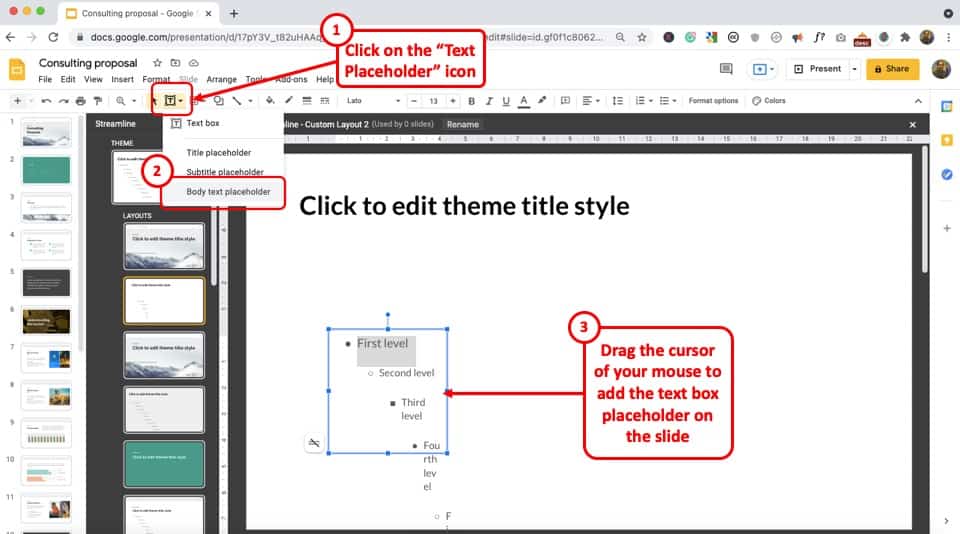Open the Edit menu
This screenshot has height=534, width=960.
click(x=68, y=79)
